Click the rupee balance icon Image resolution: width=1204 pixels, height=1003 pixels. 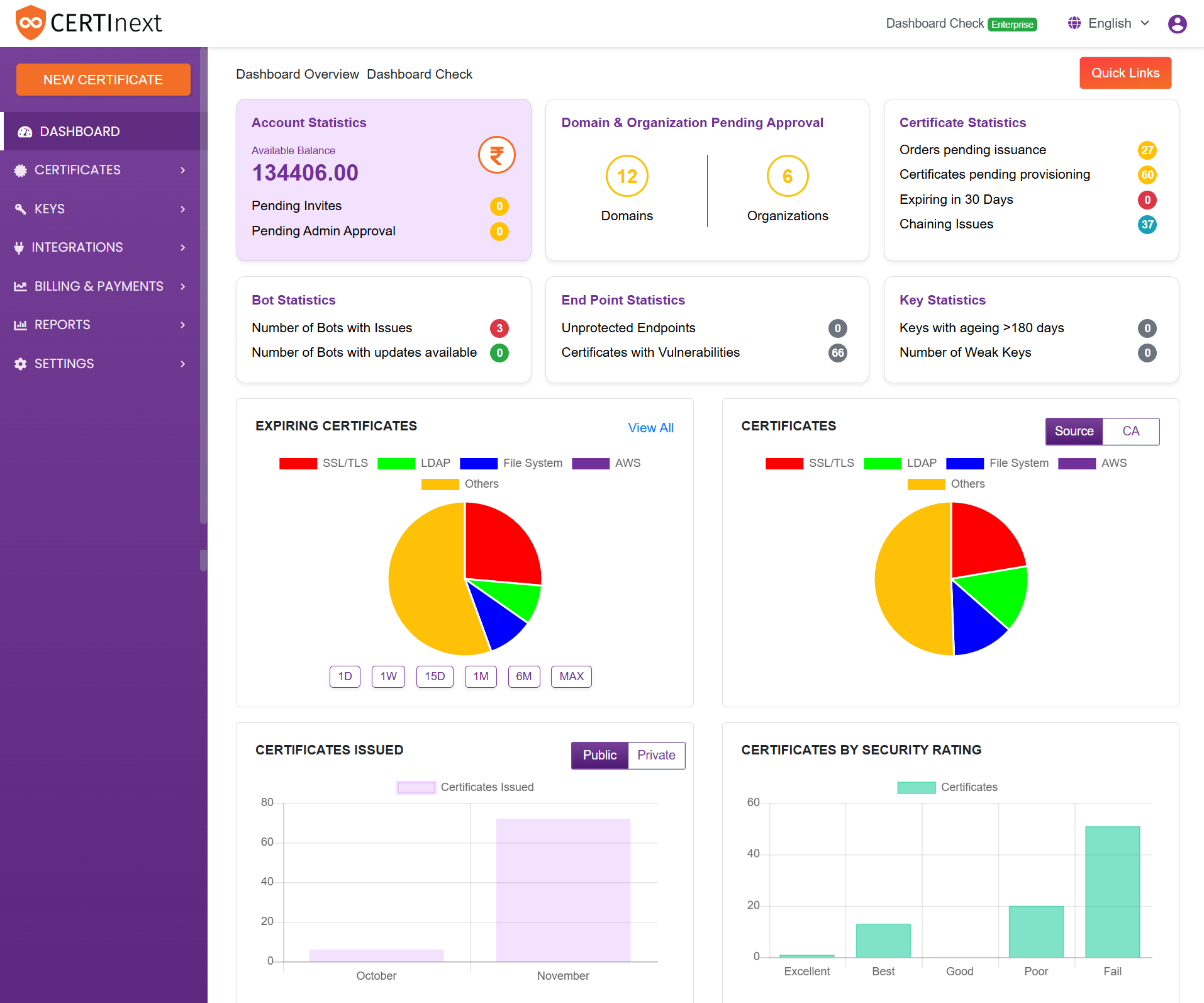(496, 155)
